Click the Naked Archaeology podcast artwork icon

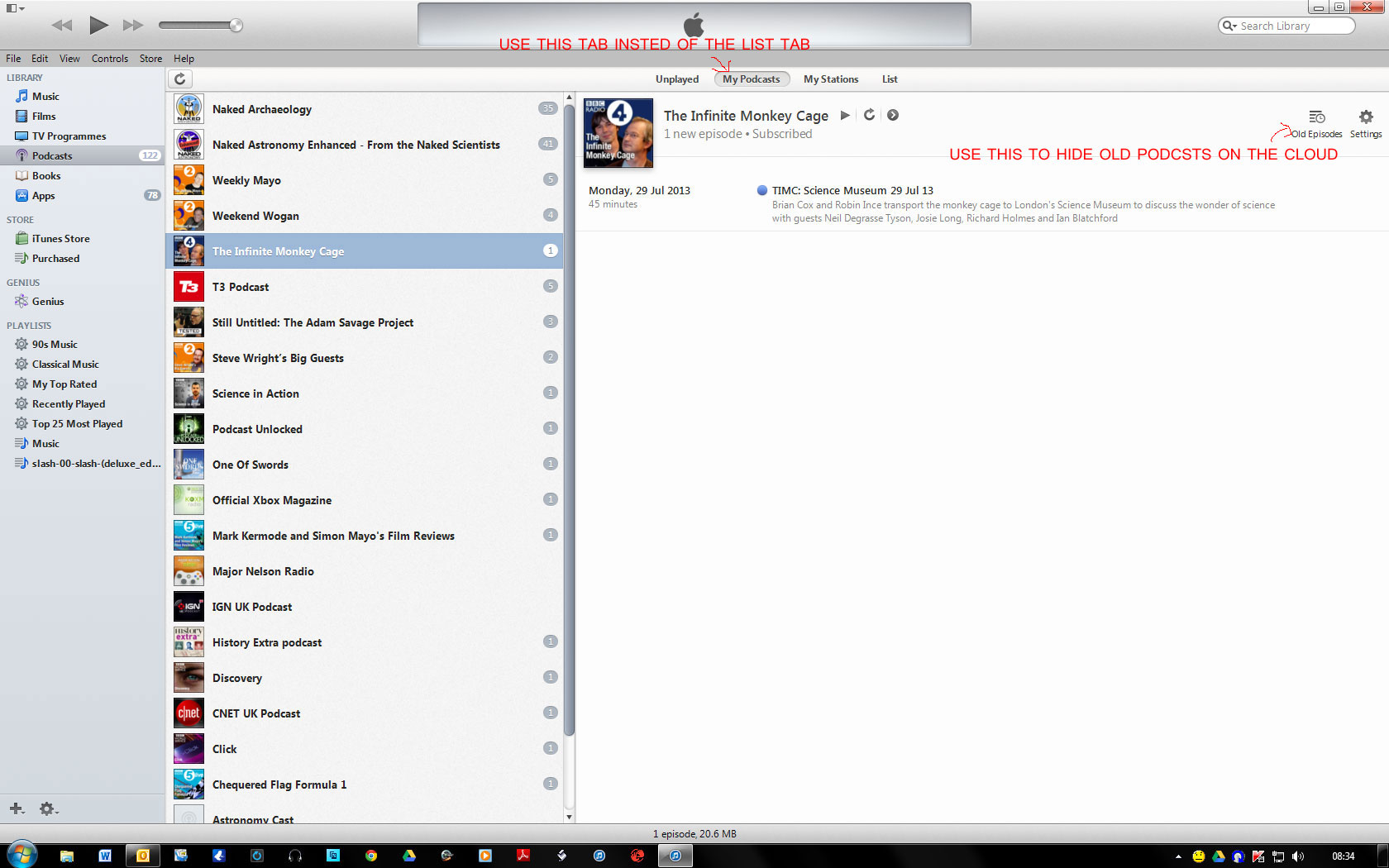click(189, 109)
